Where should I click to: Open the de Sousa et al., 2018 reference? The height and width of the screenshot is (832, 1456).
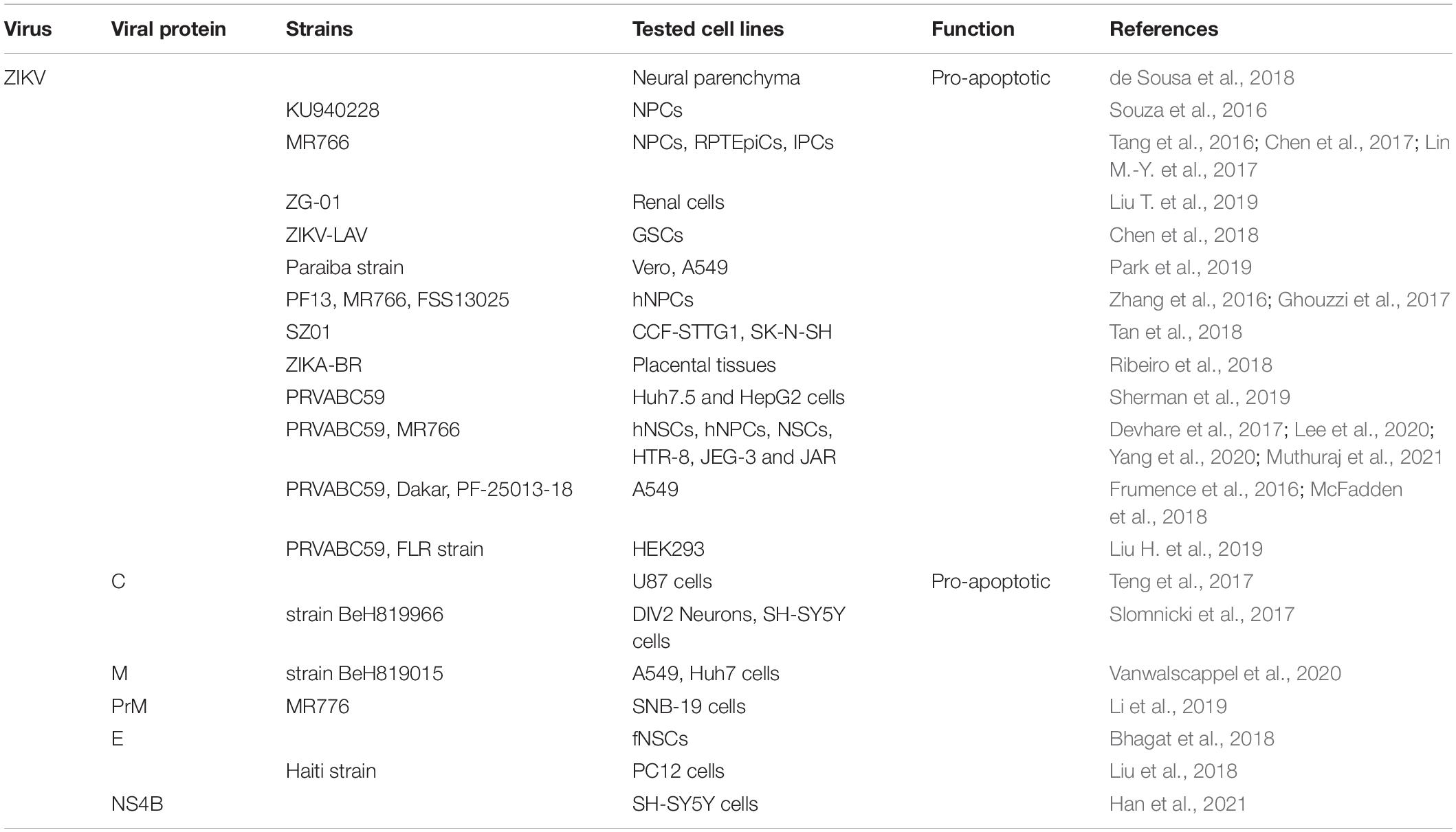[1201, 78]
